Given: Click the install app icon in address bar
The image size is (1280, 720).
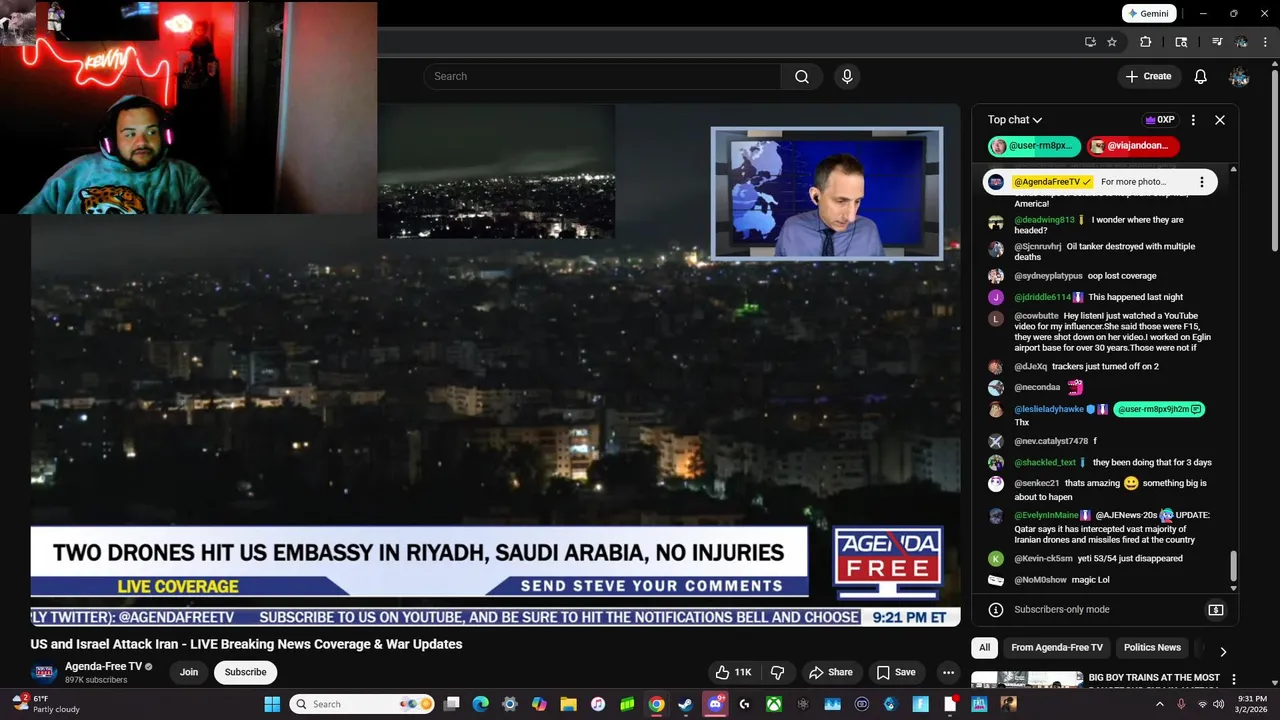Looking at the screenshot, I should (x=1090, y=42).
